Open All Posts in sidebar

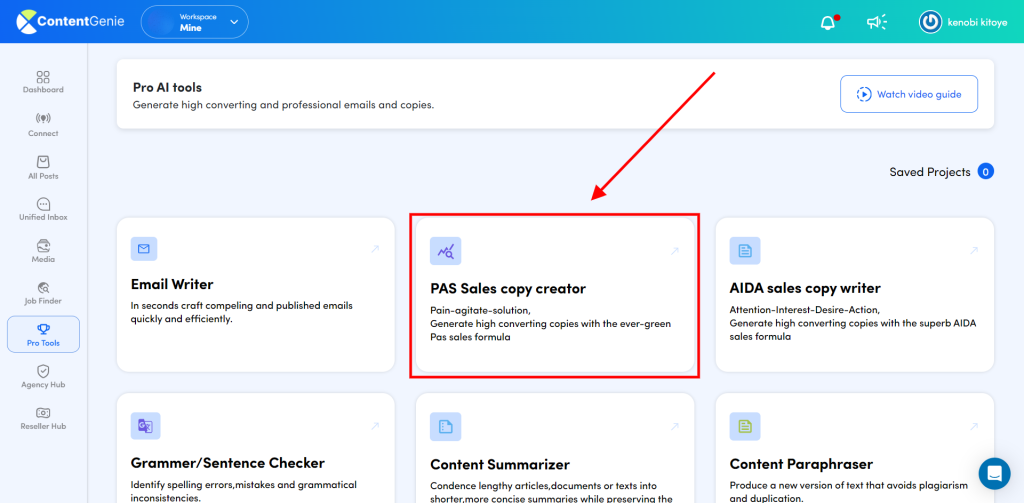43,168
